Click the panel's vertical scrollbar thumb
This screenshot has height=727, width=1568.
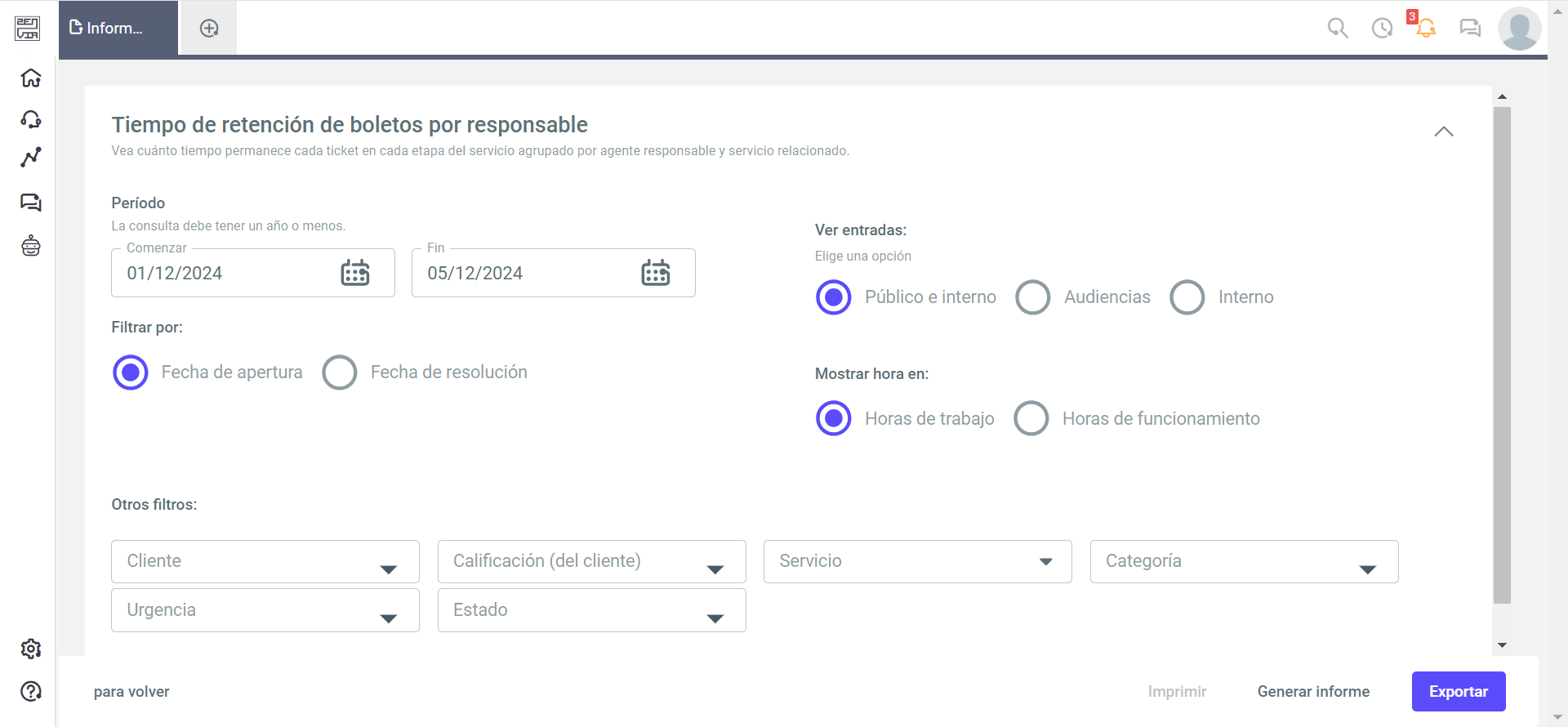click(1502, 355)
